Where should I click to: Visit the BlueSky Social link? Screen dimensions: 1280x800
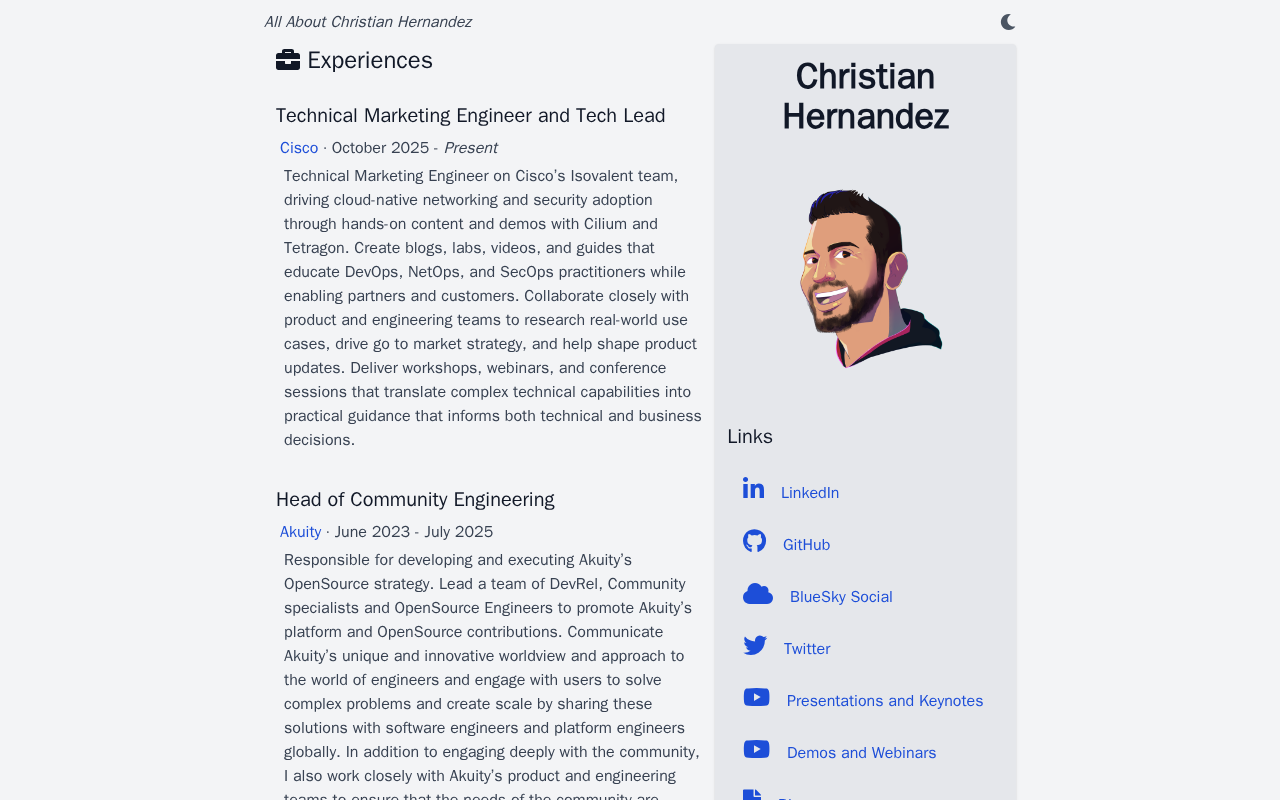click(x=841, y=597)
